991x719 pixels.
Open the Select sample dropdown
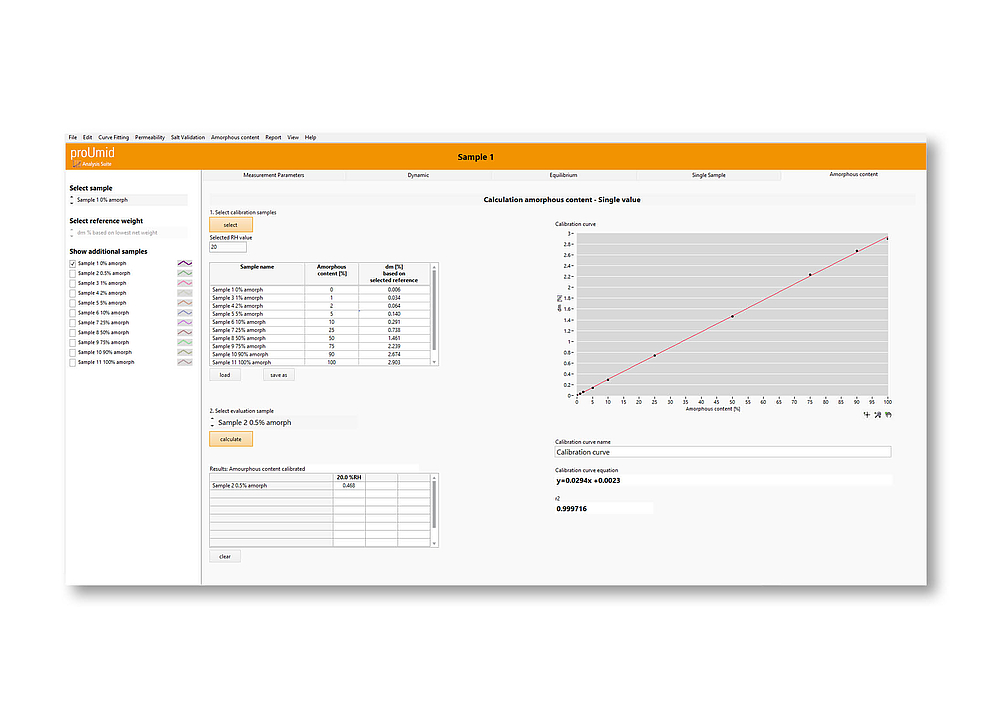[128, 199]
